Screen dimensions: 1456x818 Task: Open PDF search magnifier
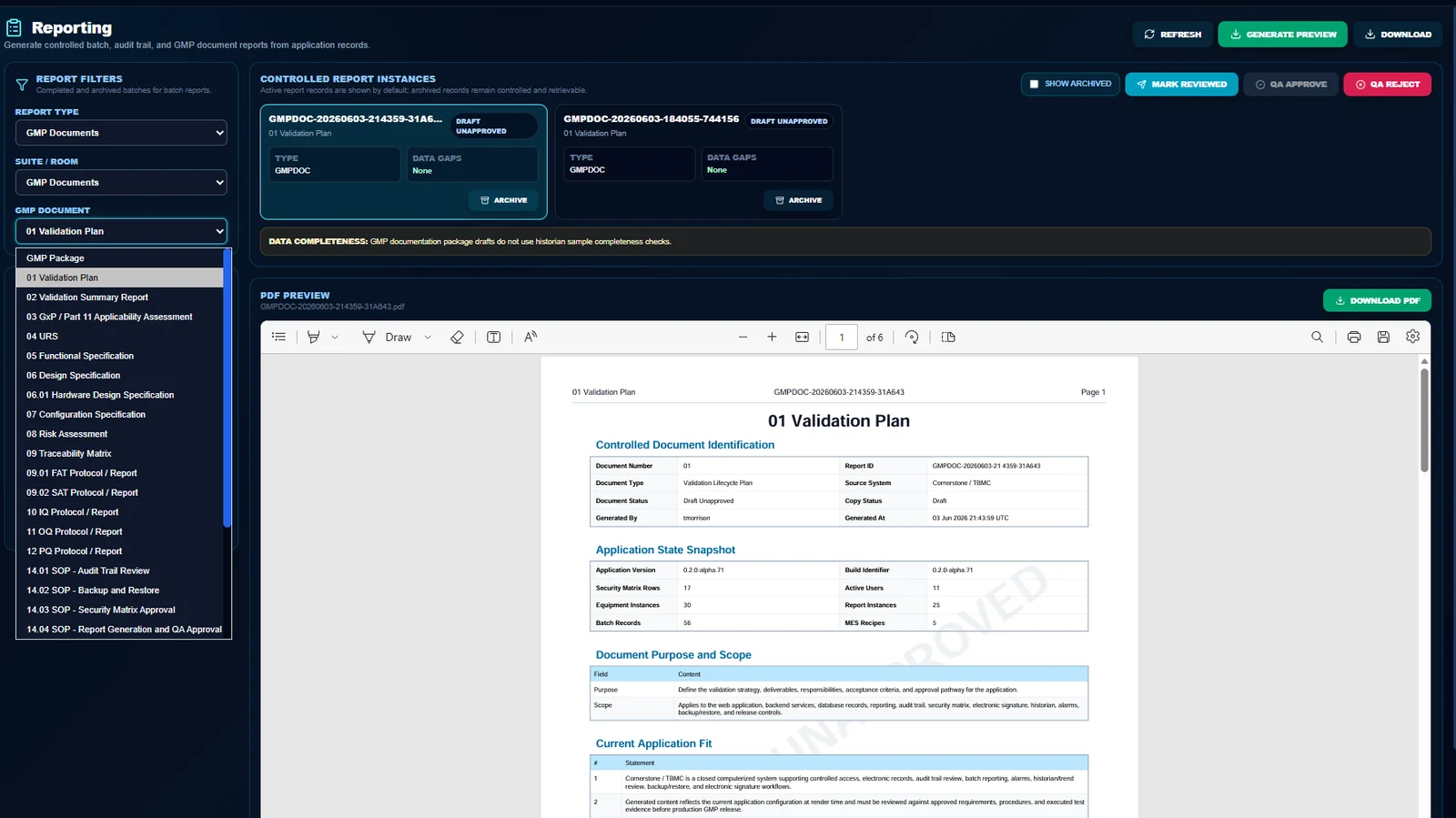click(1317, 337)
